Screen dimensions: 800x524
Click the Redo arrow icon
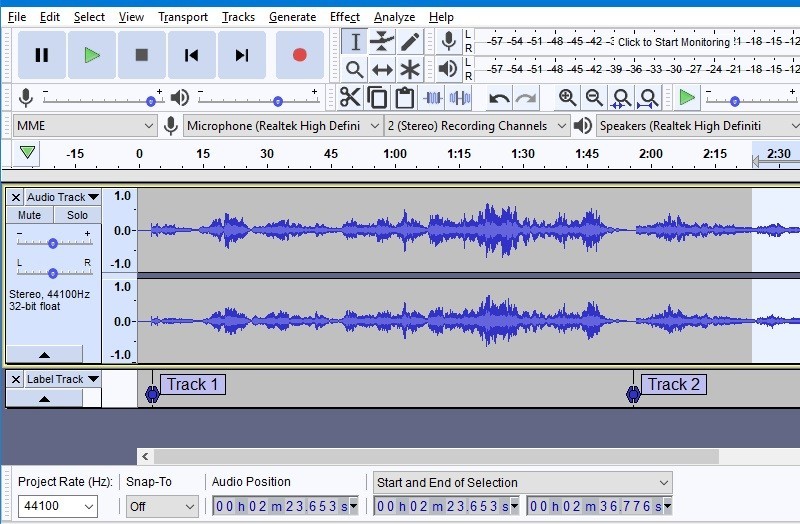click(x=526, y=97)
